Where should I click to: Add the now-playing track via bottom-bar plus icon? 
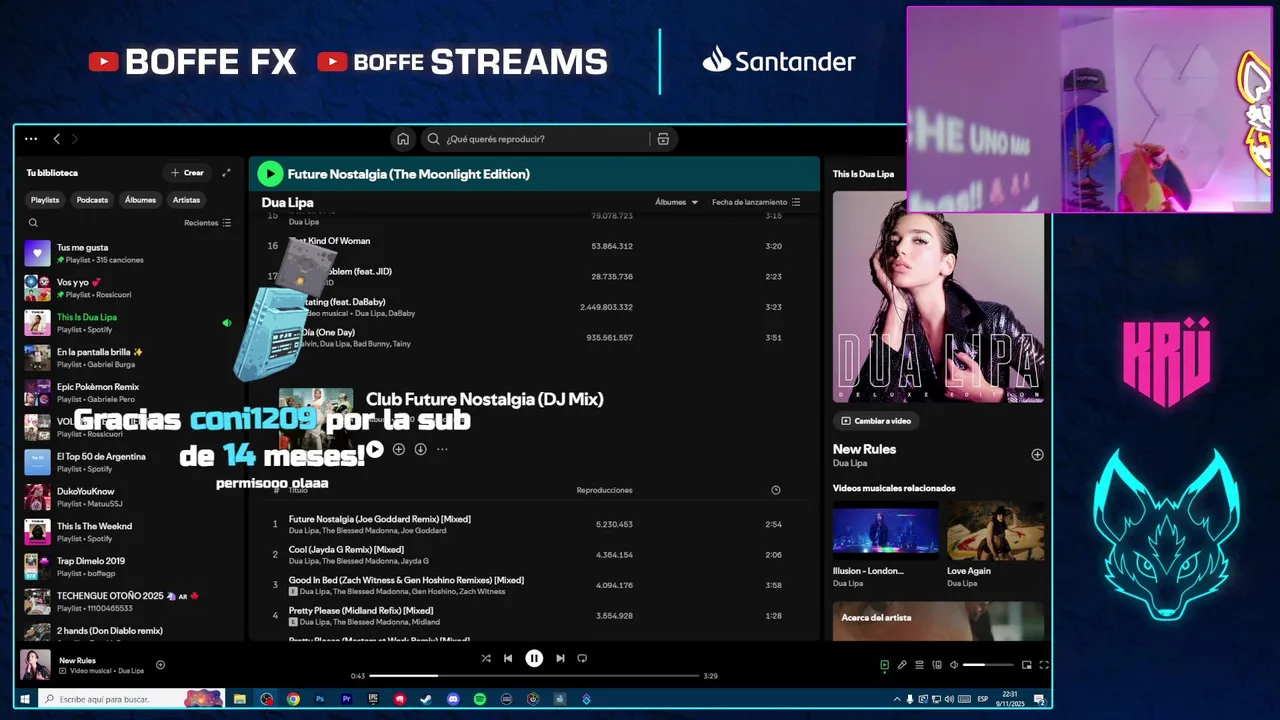click(x=160, y=665)
